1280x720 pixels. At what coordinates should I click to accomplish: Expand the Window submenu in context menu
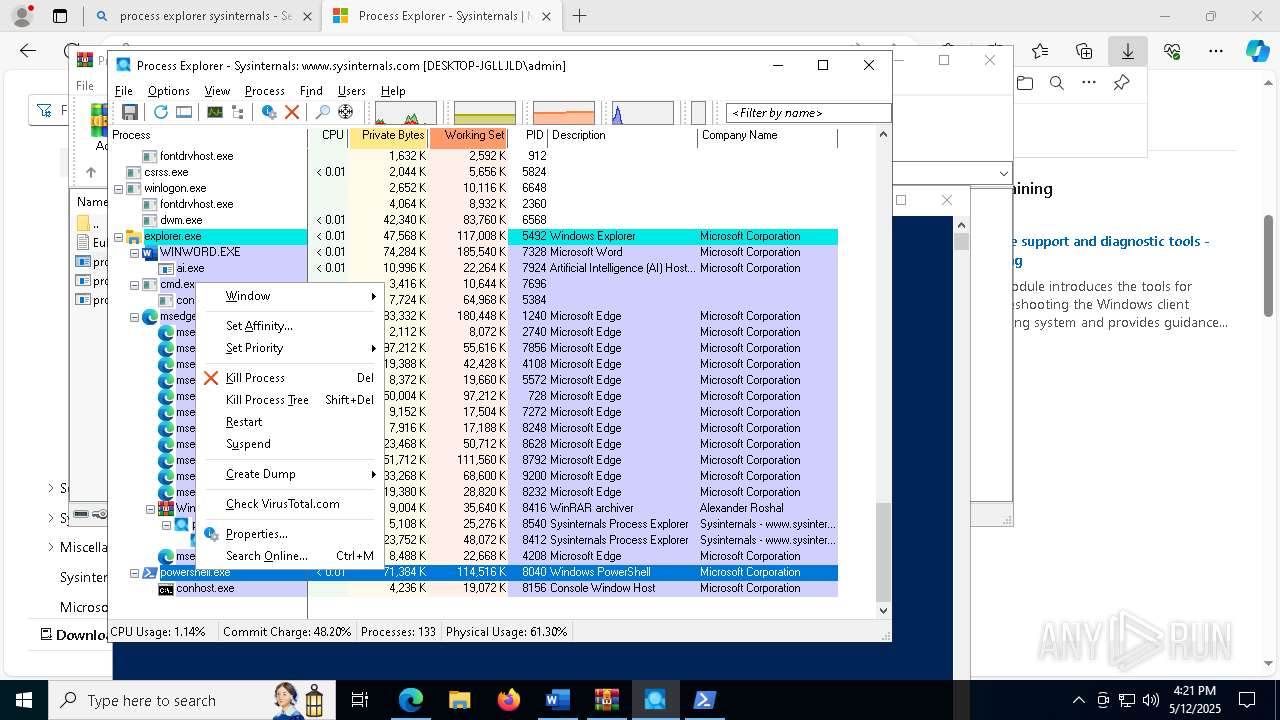tap(290, 296)
